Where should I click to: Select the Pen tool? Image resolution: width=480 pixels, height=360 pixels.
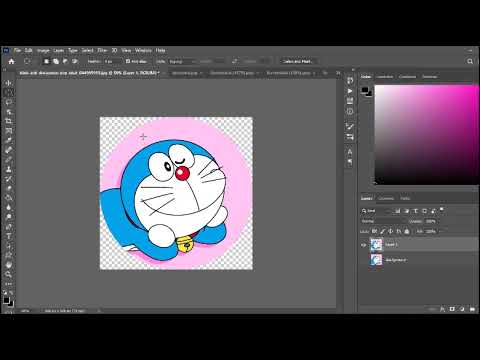click(9, 227)
